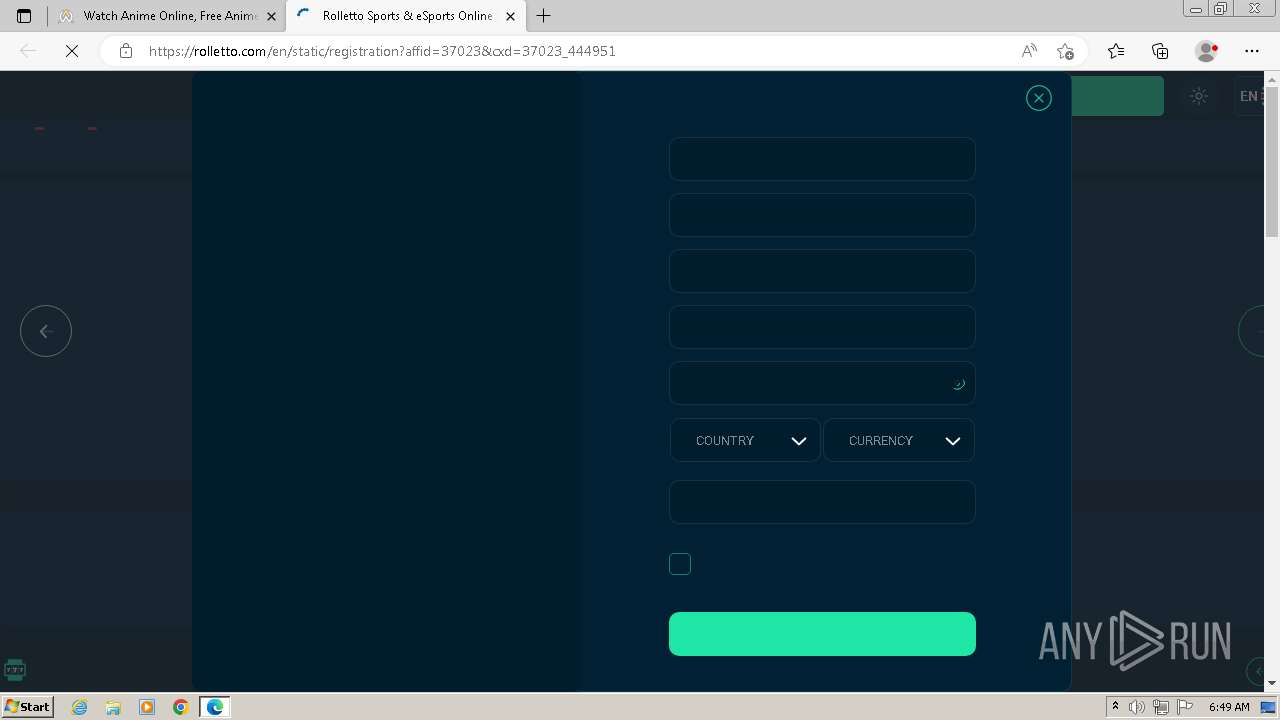Show hidden system tray icons
Image resolution: width=1280 pixels, height=720 pixels.
click(1115, 707)
